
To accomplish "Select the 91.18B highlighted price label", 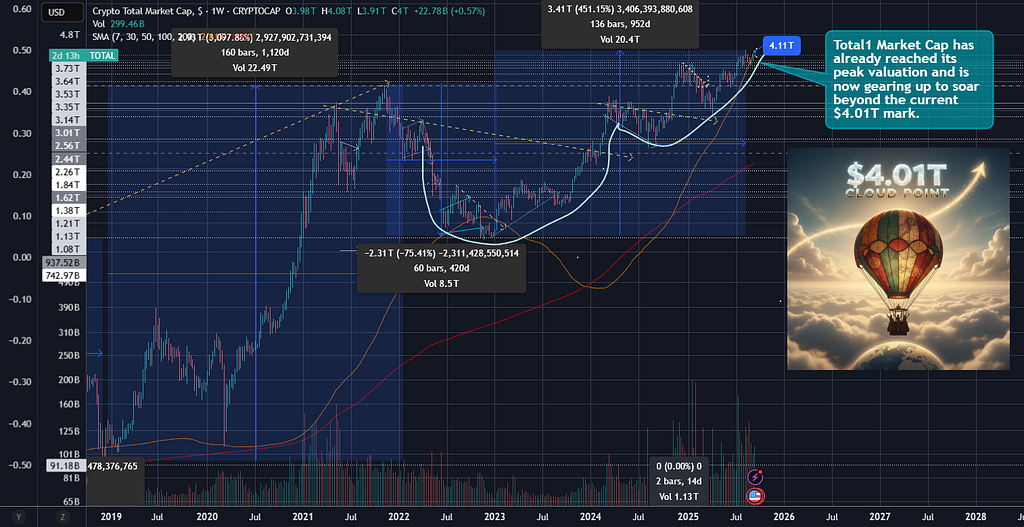I will coord(67,466).
